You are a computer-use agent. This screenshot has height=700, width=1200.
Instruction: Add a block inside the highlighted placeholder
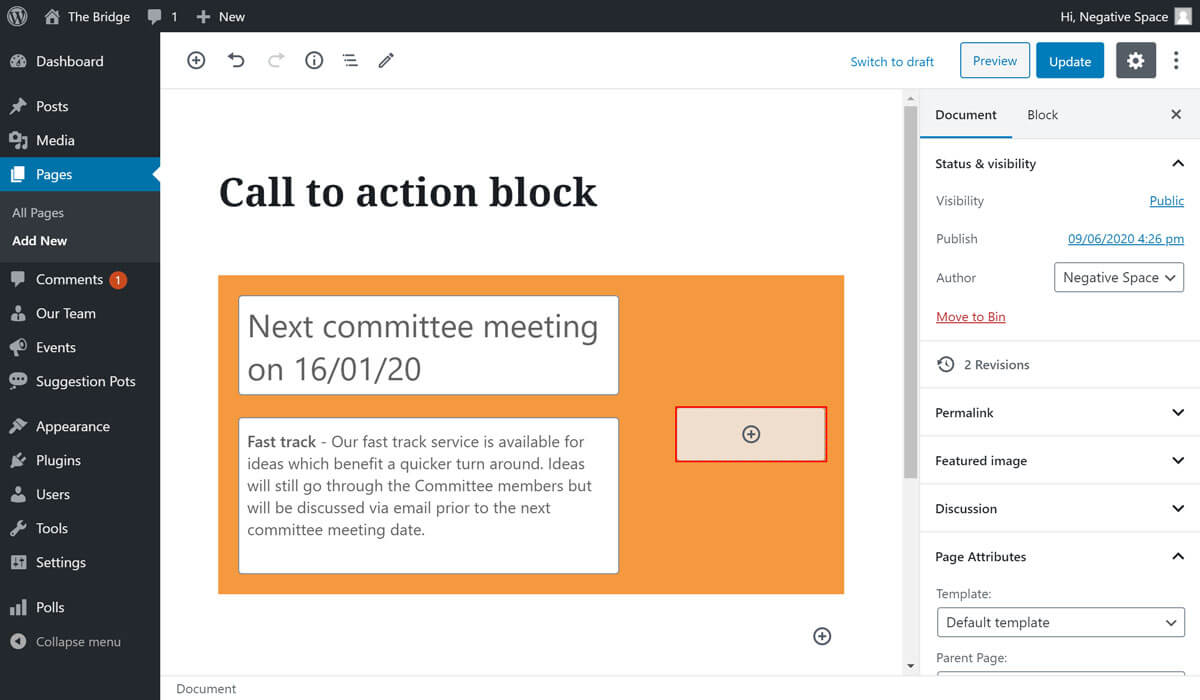[751, 434]
